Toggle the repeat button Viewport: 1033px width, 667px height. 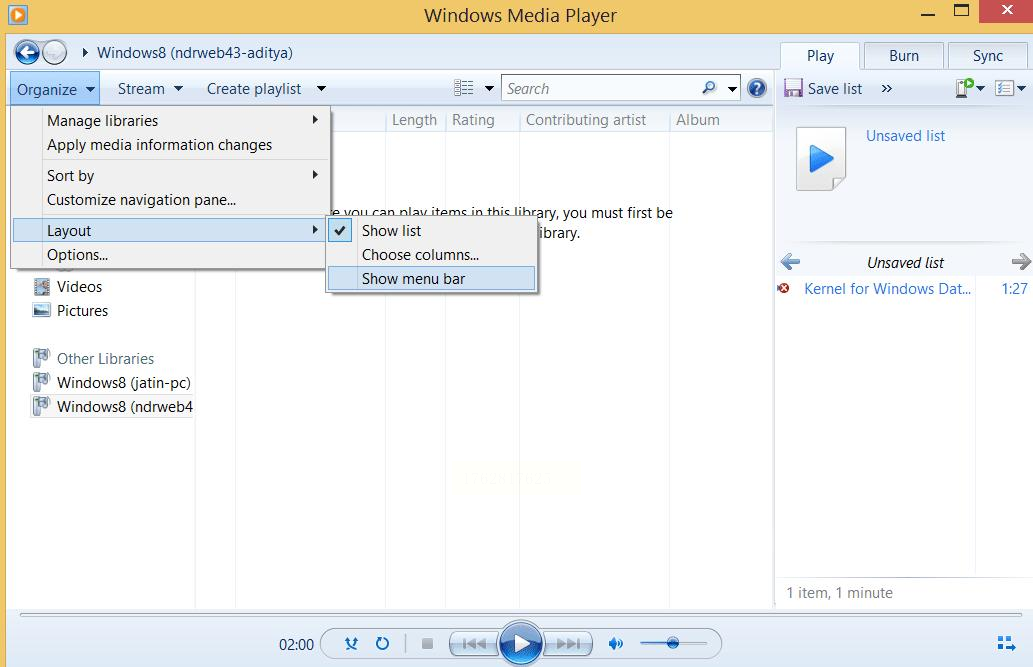(x=382, y=644)
